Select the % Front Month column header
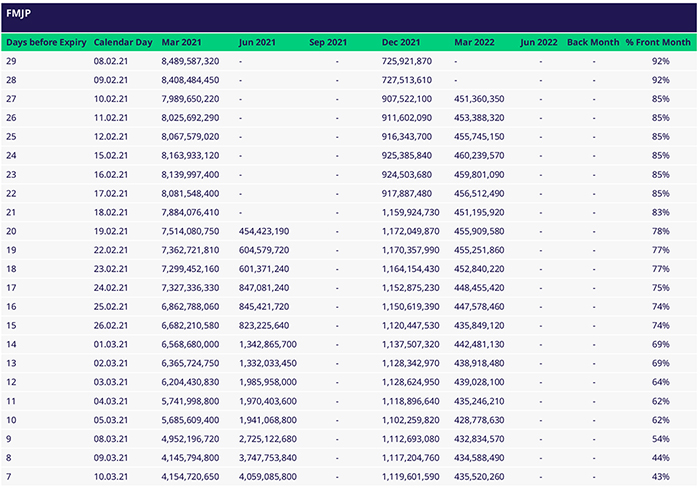700x489 pixels. [658, 43]
